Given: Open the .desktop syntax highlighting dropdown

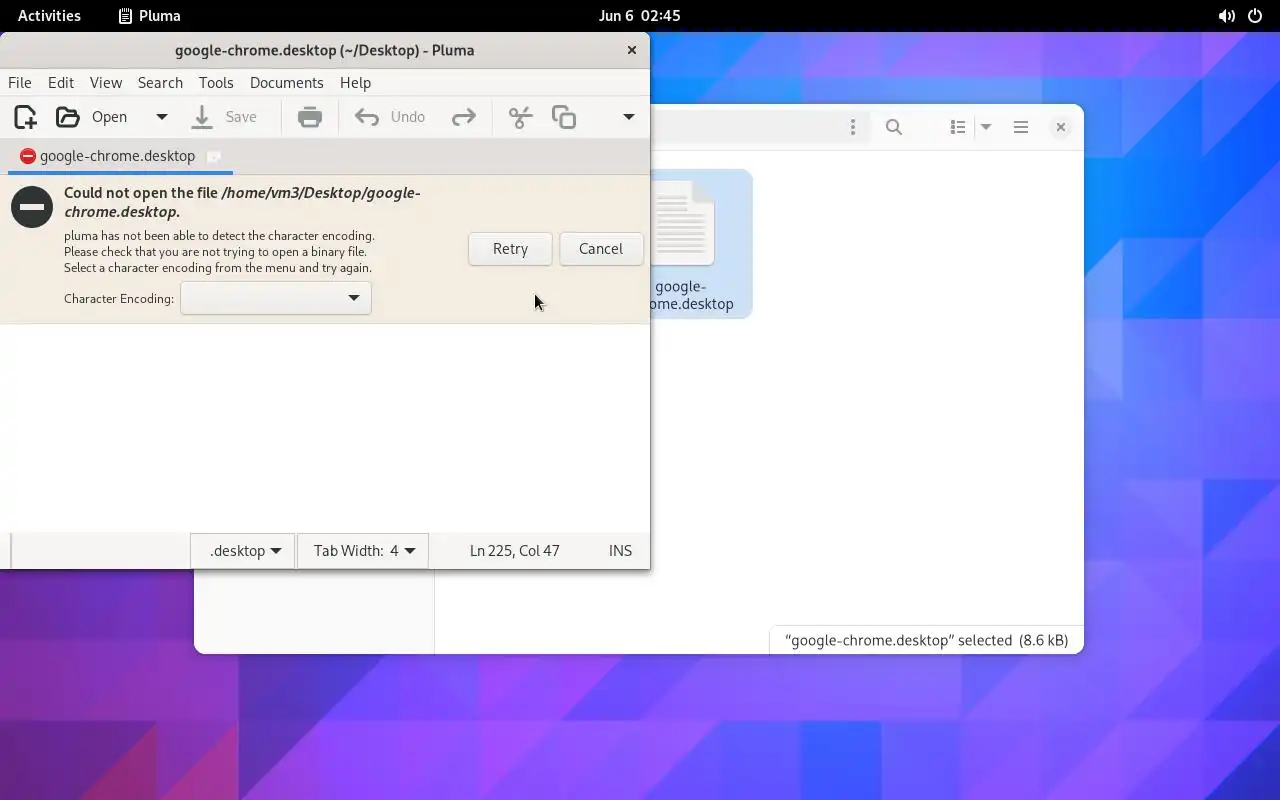Looking at the screenshot, I should coord(245,551).
